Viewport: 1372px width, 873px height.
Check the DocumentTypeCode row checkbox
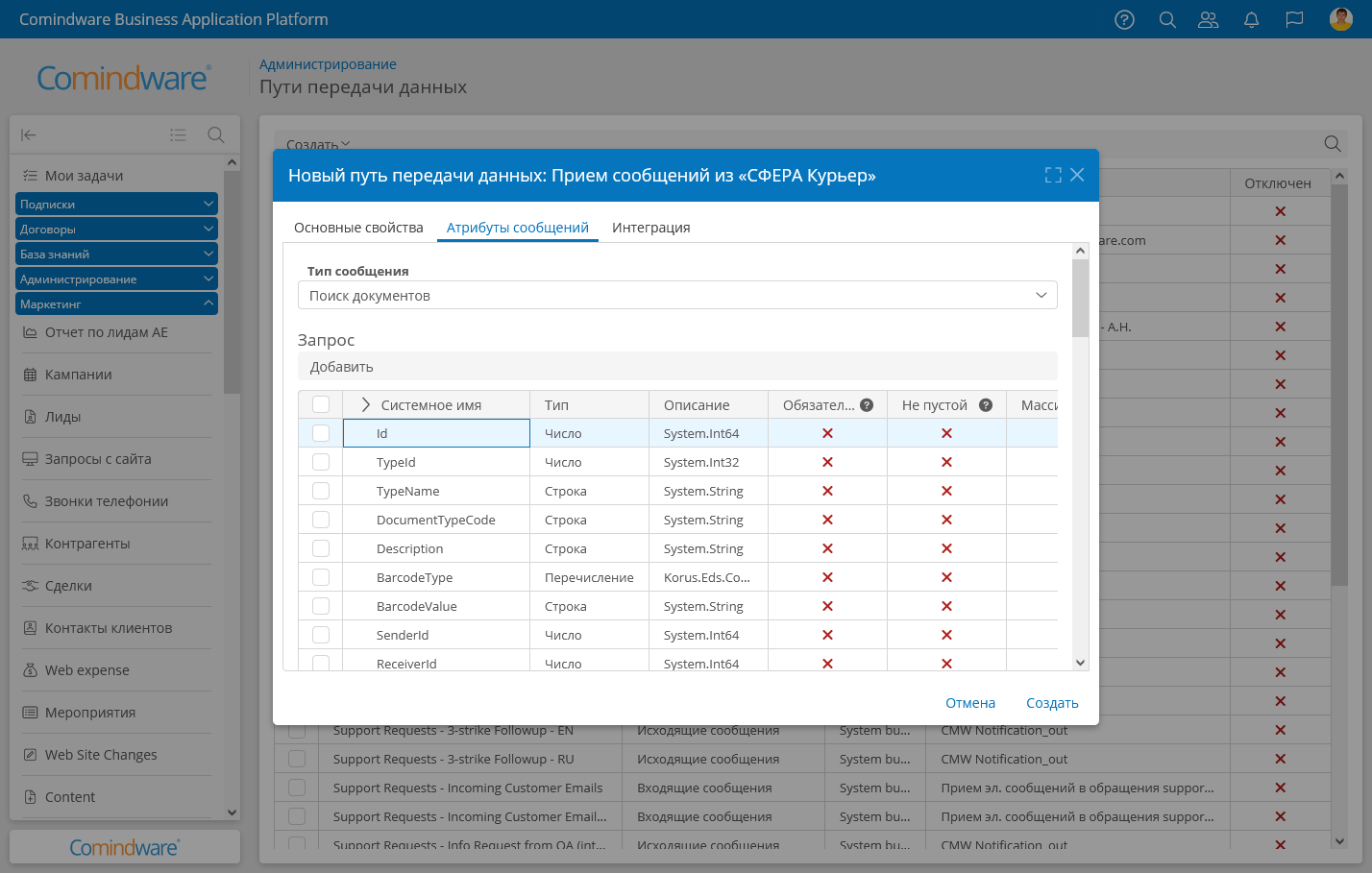(x=321, y=520)
